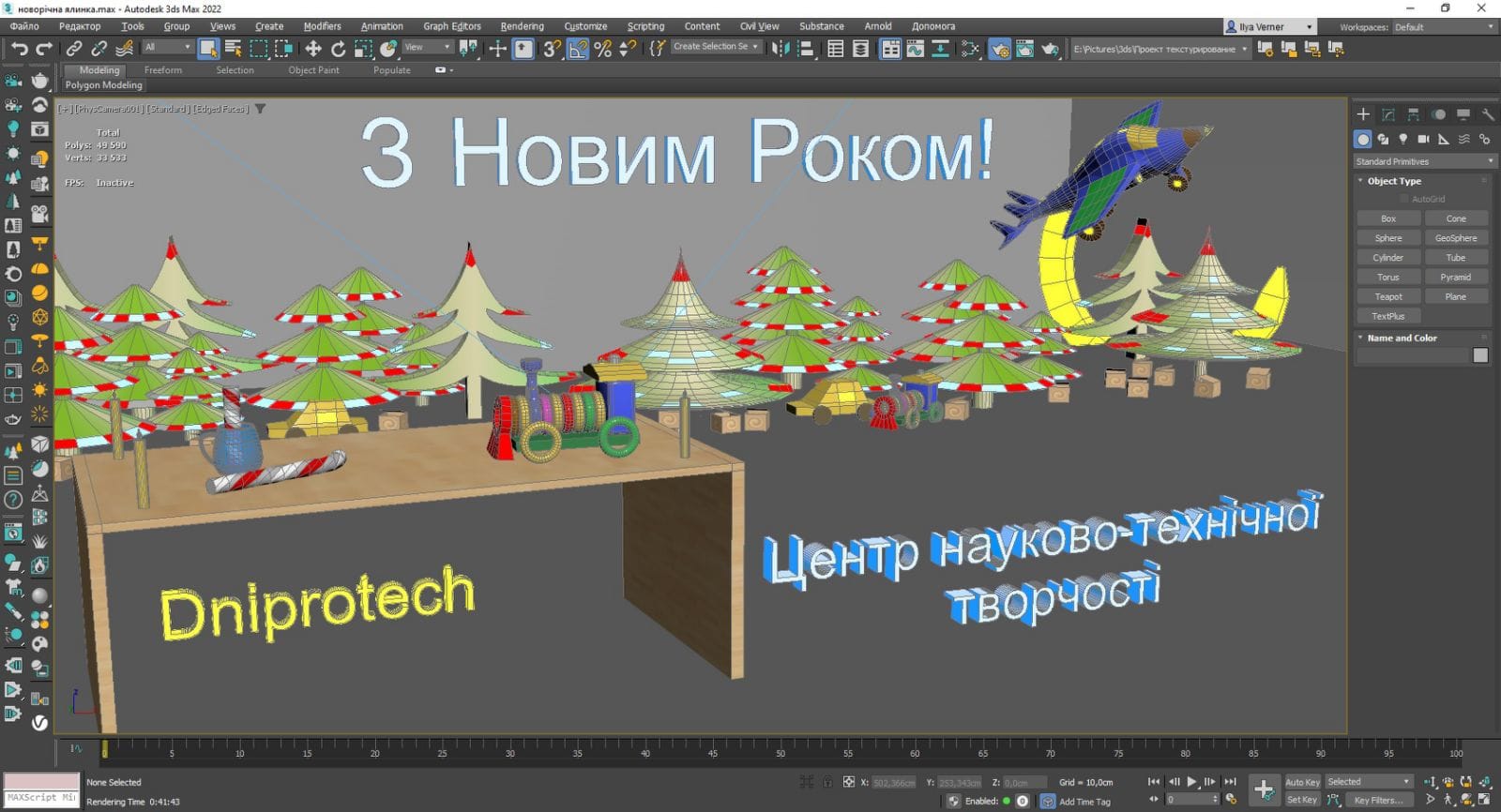Toggle the Selection Lock padlock
Image resolution: width=1501 pixels, height=812 pixels.
point(827,782)
